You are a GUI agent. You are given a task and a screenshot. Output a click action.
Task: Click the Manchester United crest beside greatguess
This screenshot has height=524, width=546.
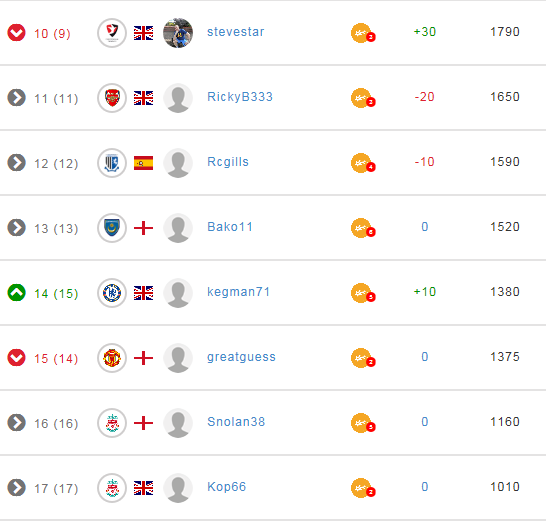112,358
